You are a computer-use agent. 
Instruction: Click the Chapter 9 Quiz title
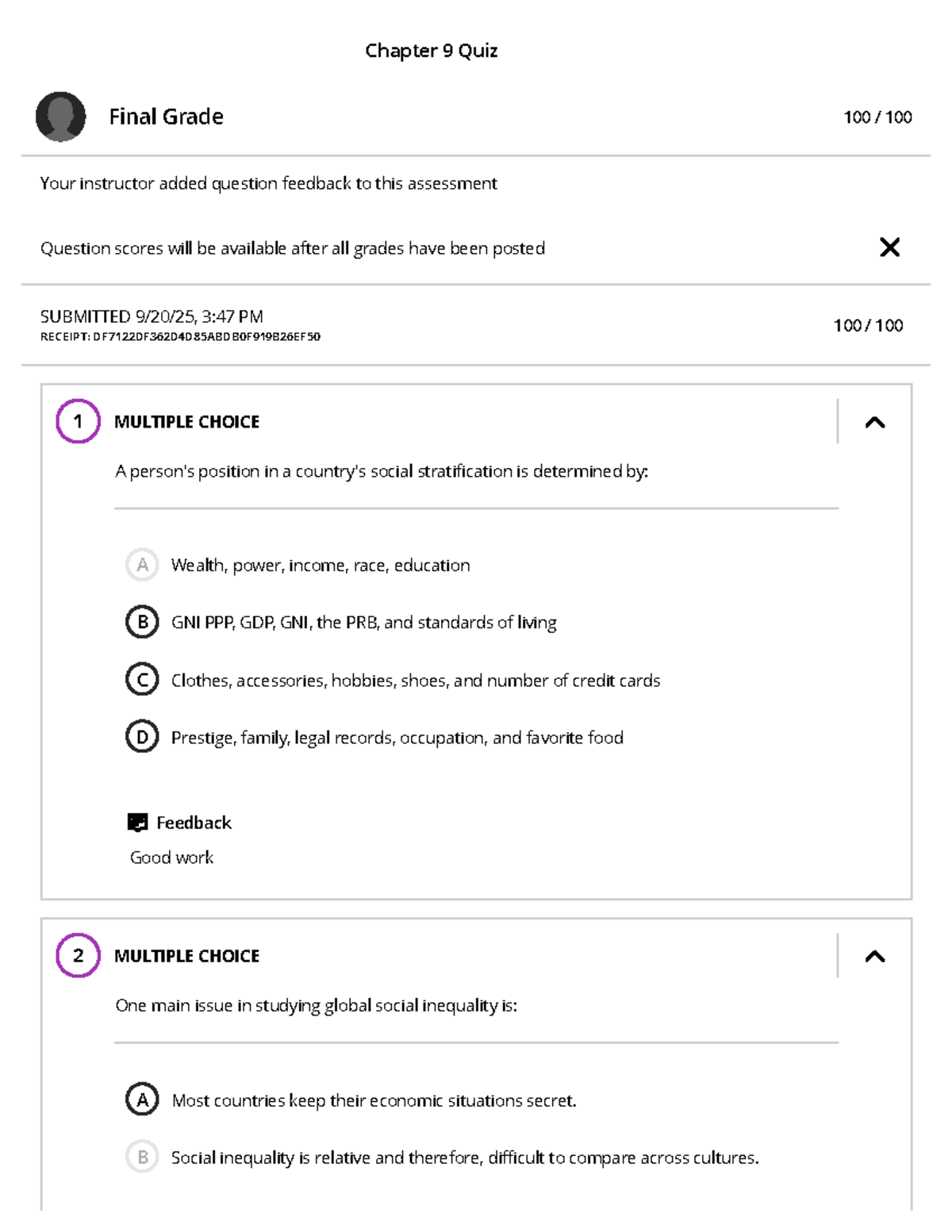pos(431,51)
